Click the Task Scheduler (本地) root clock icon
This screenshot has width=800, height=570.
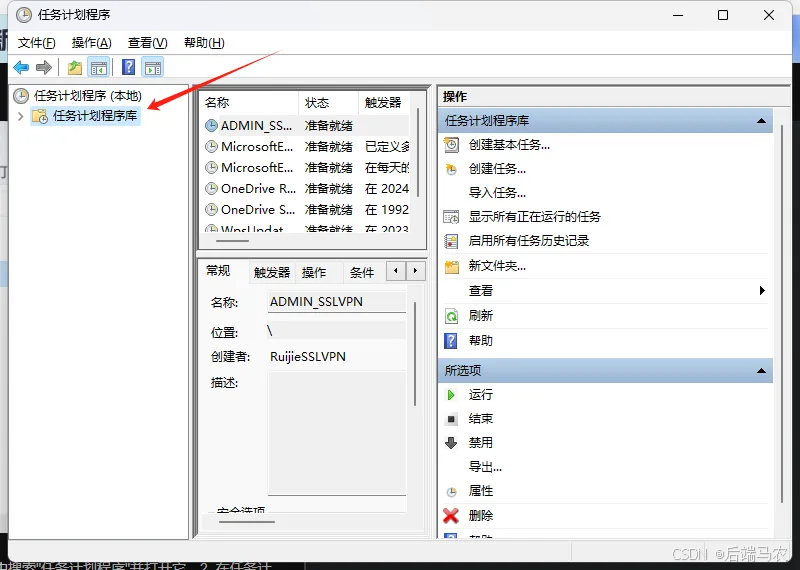click(x=21, y=96)
